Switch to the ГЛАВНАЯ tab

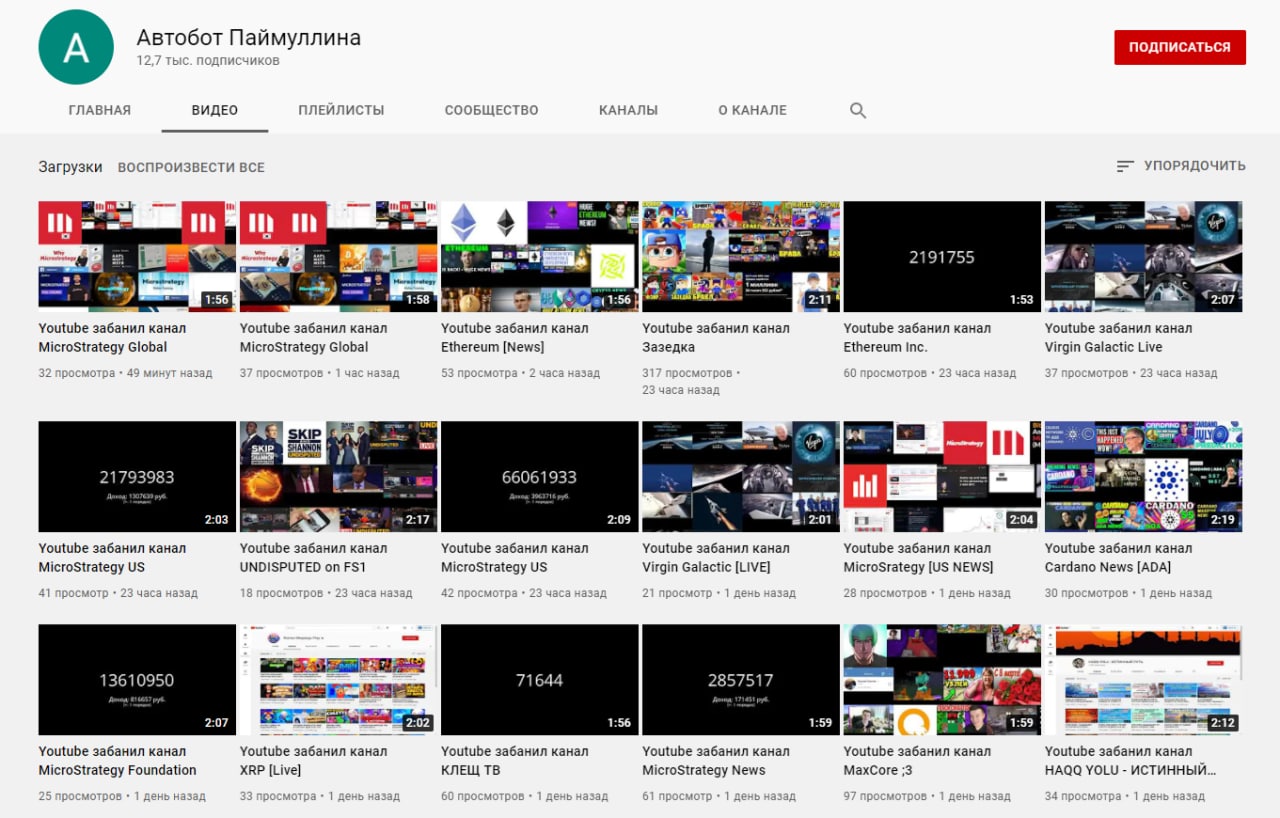click(x=100, y=110)
